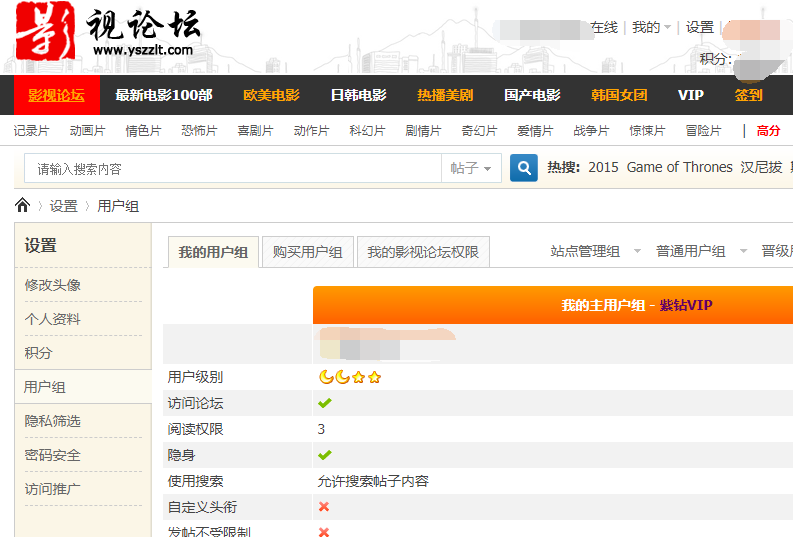Open the red 高分 link
The image size is (793, 537).
[769, 131]
